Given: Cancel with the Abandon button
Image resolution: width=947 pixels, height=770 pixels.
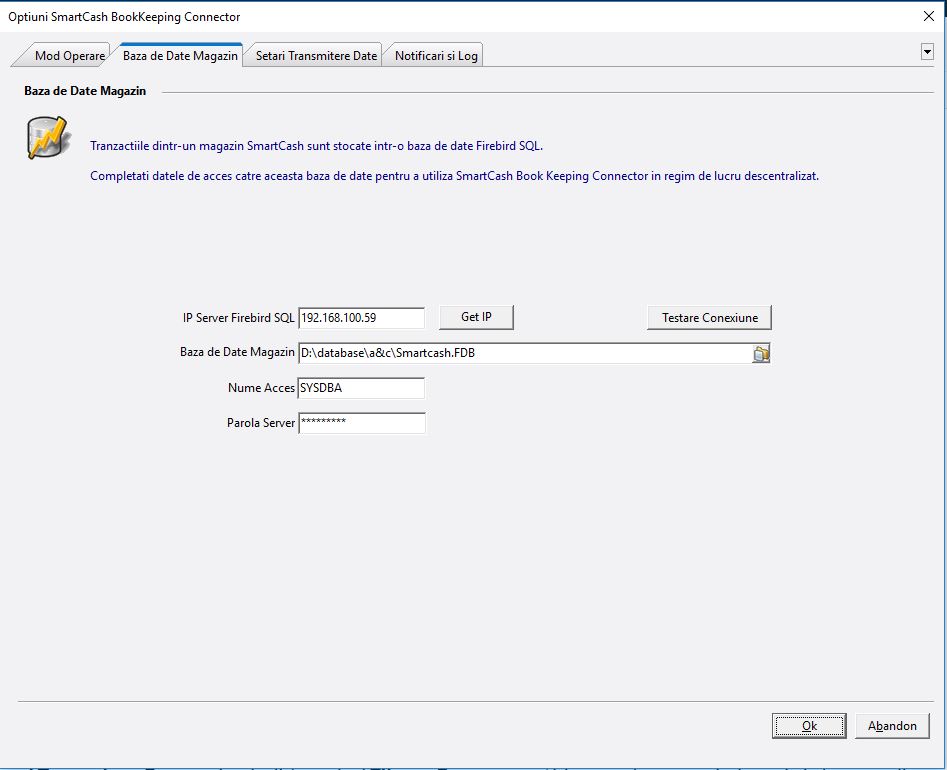Looking at the screenshot, I should [x=892, y=725].
